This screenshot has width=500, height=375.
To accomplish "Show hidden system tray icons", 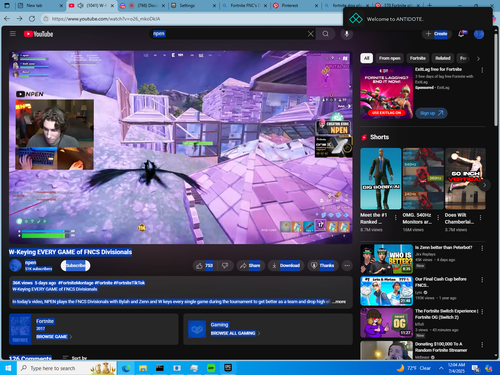I will point(441,368).
